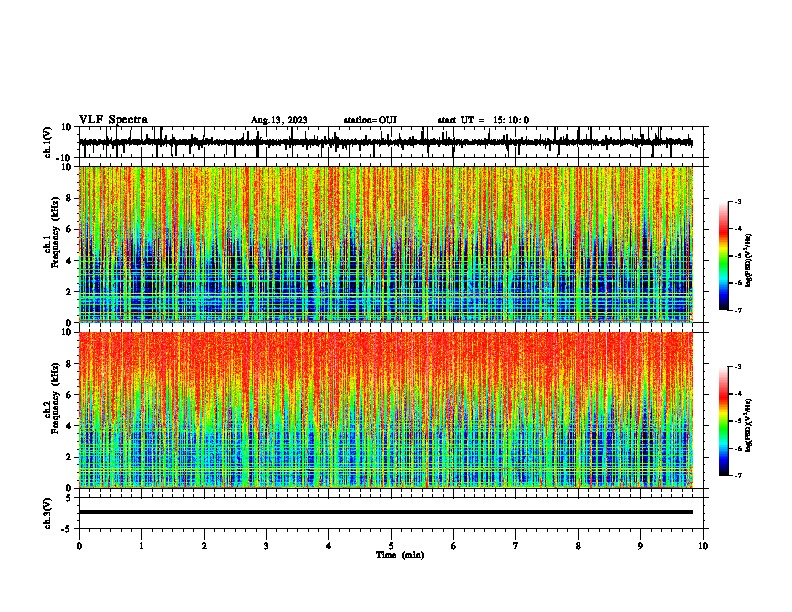Click time axis tick label 0
The width and height of the screenshot is (792, 612).
79,546
